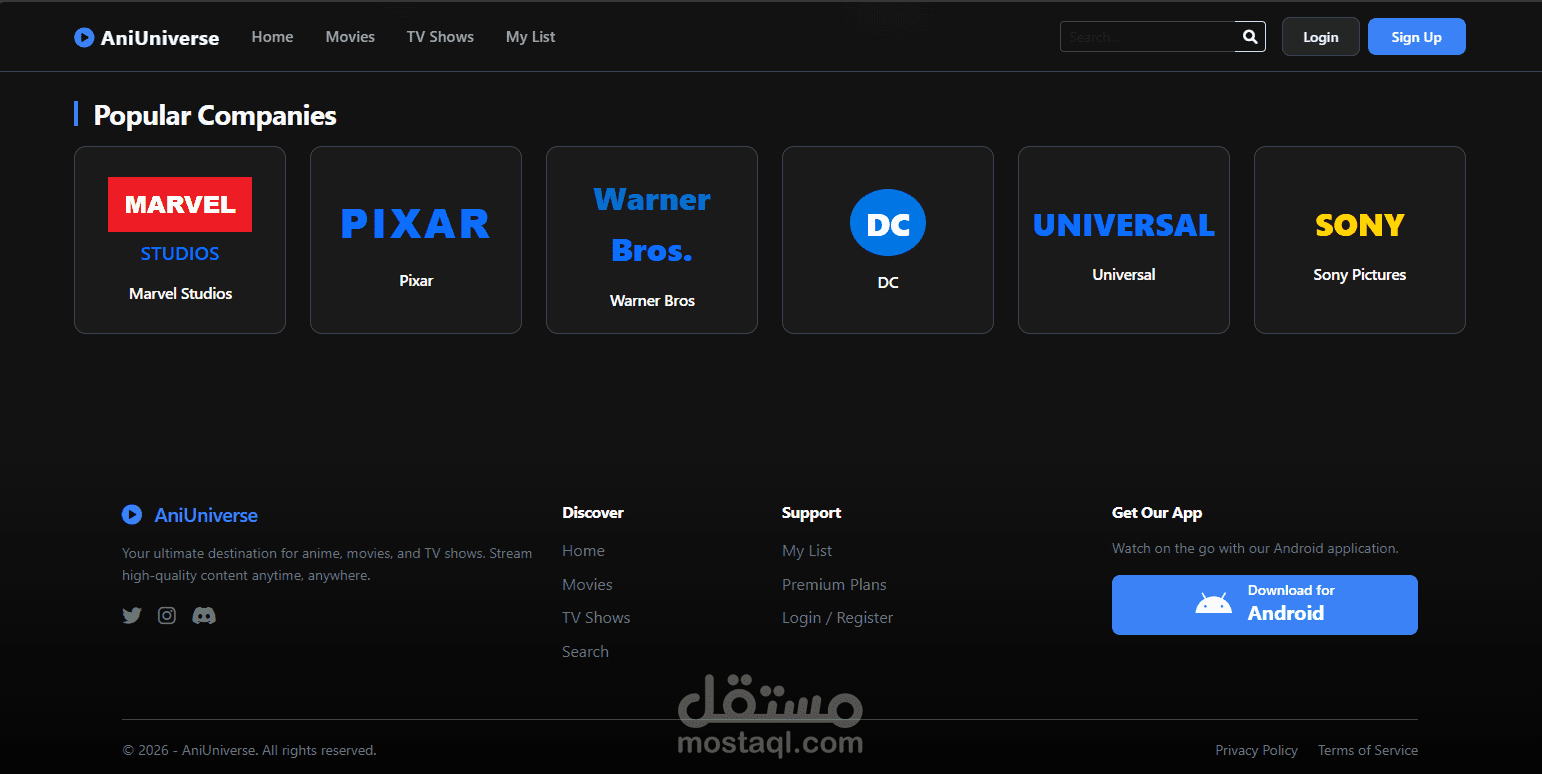Open the TV Shows link under Discover
This screenshot has height=774, width=1542.
(596, 618)
